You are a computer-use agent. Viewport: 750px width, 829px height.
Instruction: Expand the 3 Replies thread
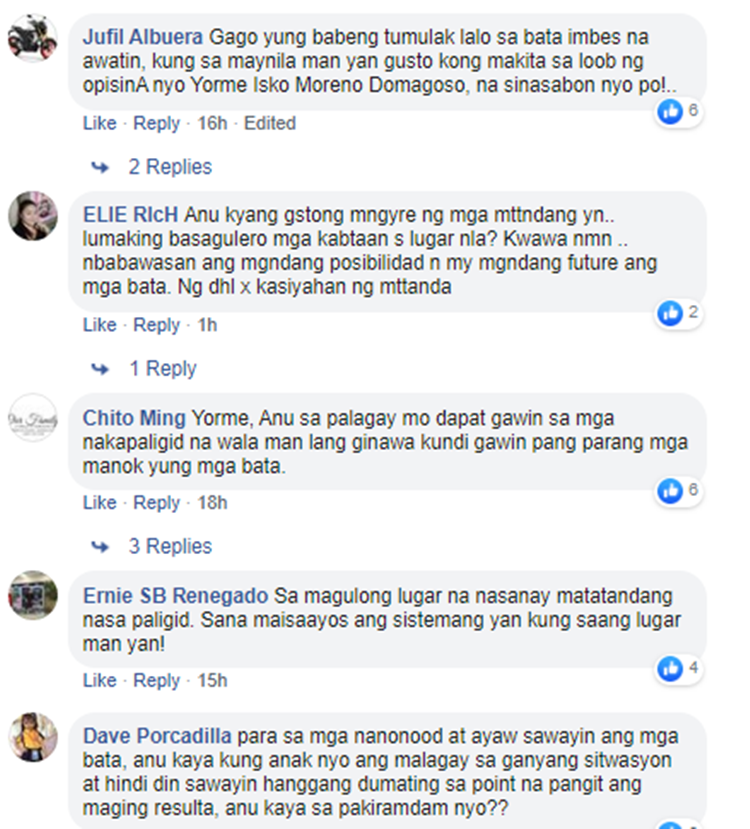coord(170,546)
